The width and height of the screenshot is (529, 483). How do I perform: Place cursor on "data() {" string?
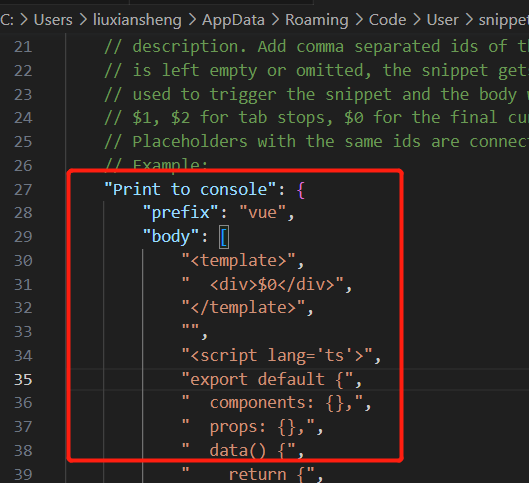(x=239, y=450)
